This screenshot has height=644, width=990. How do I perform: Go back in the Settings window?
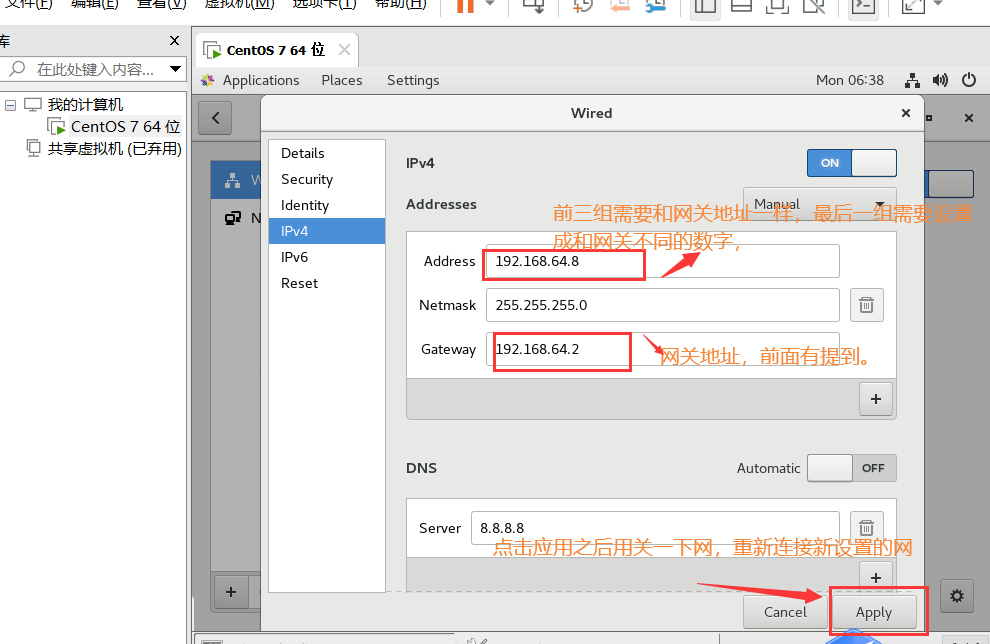coord(215,118)
